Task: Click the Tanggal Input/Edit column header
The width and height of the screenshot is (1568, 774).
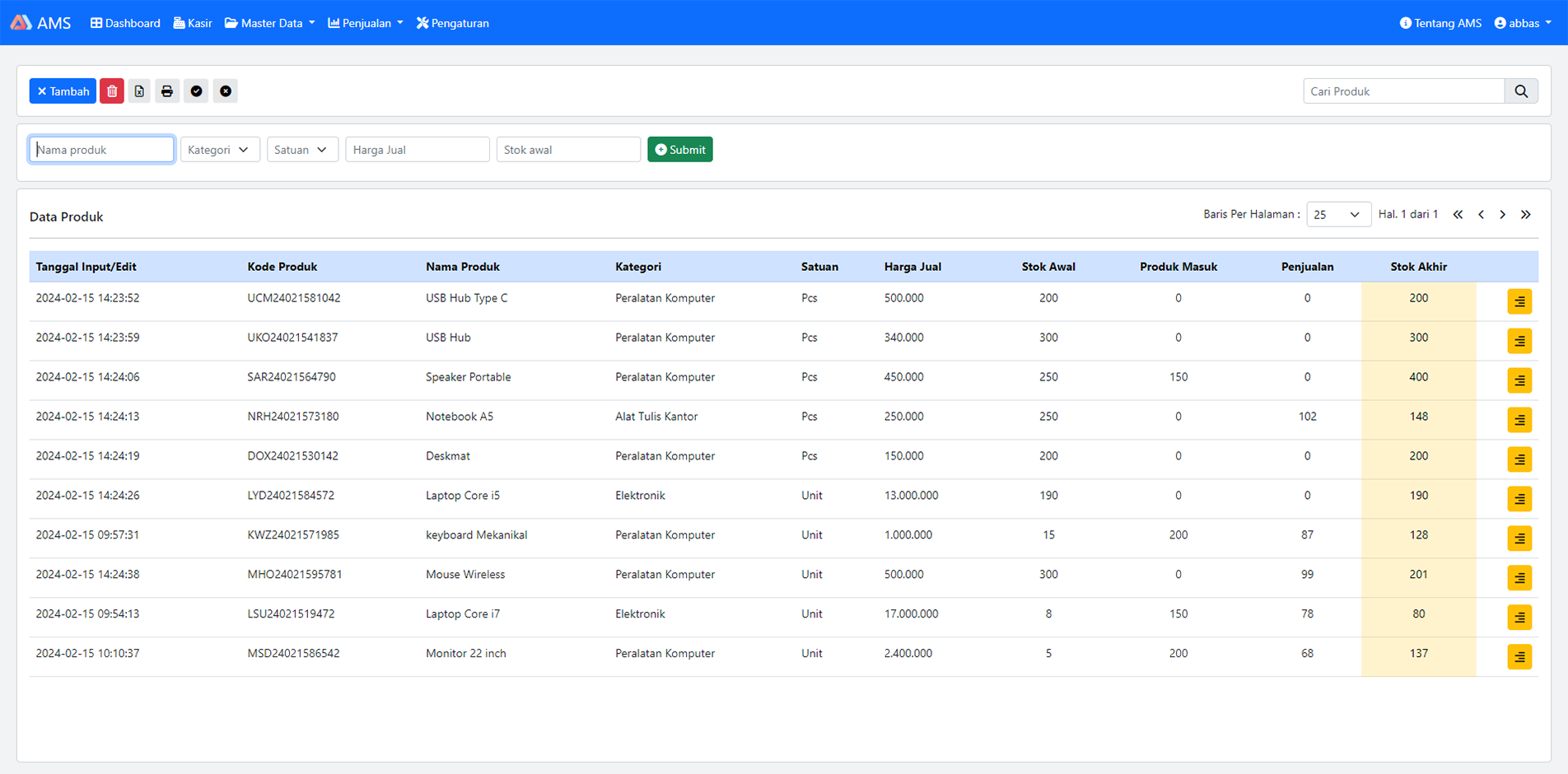Action: pyautogui.click(x=86, y=267)
